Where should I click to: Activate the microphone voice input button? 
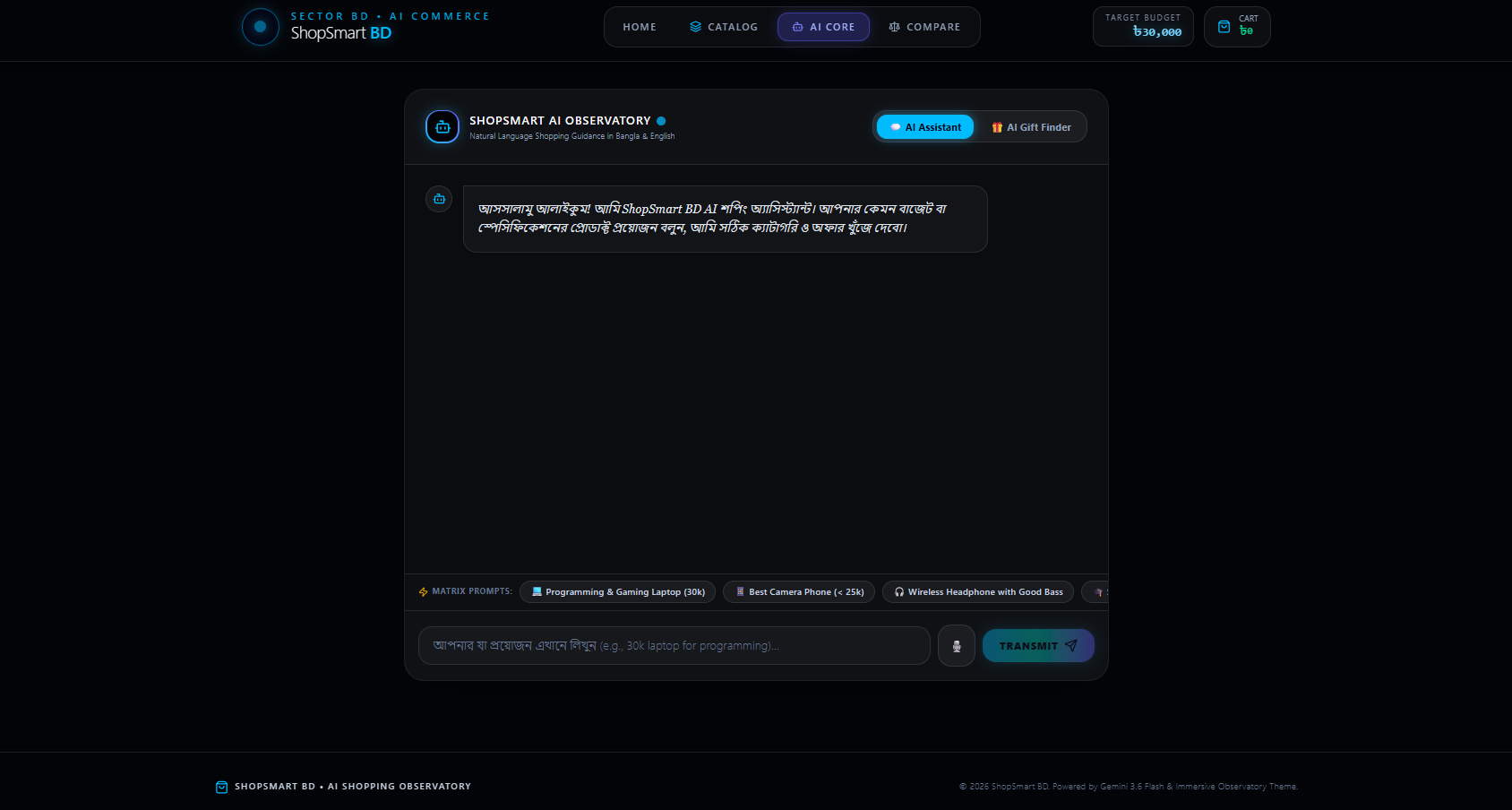pos(957,646)
